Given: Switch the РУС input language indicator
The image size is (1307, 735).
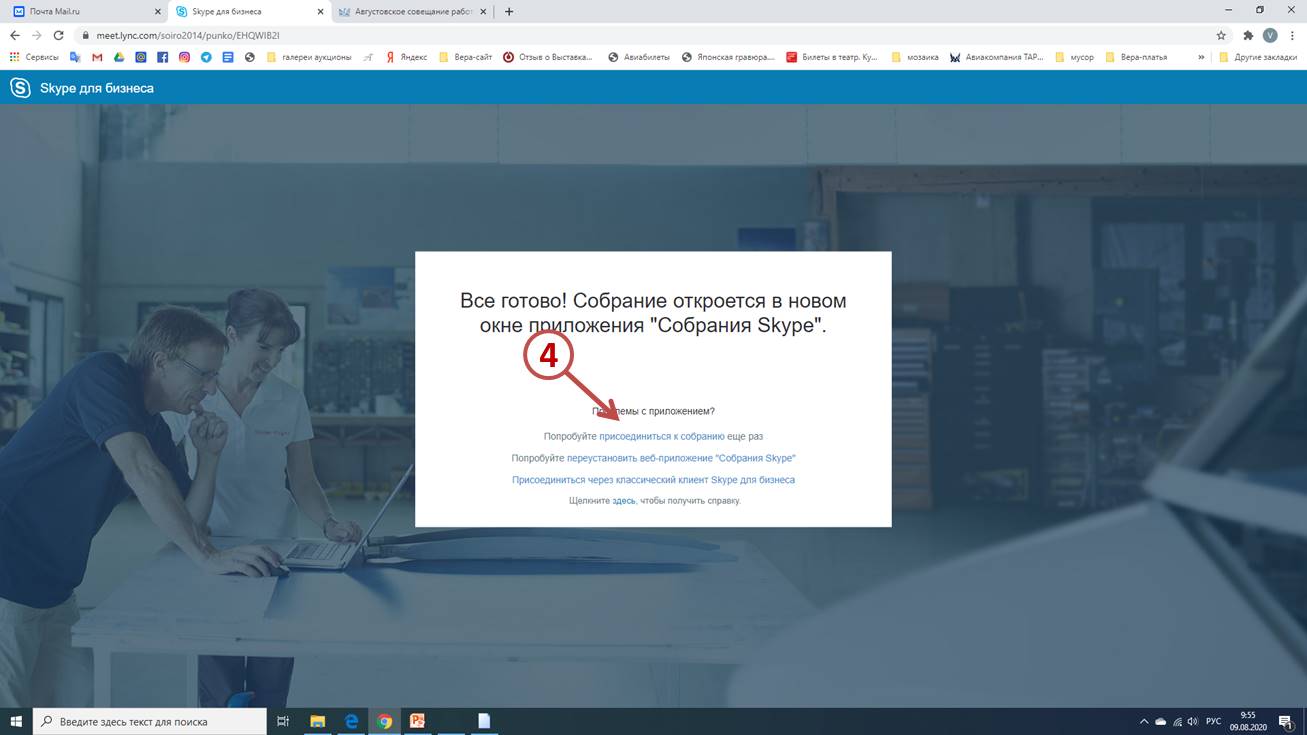Looking at the screenshot, I should click(x=1213, y=721).
